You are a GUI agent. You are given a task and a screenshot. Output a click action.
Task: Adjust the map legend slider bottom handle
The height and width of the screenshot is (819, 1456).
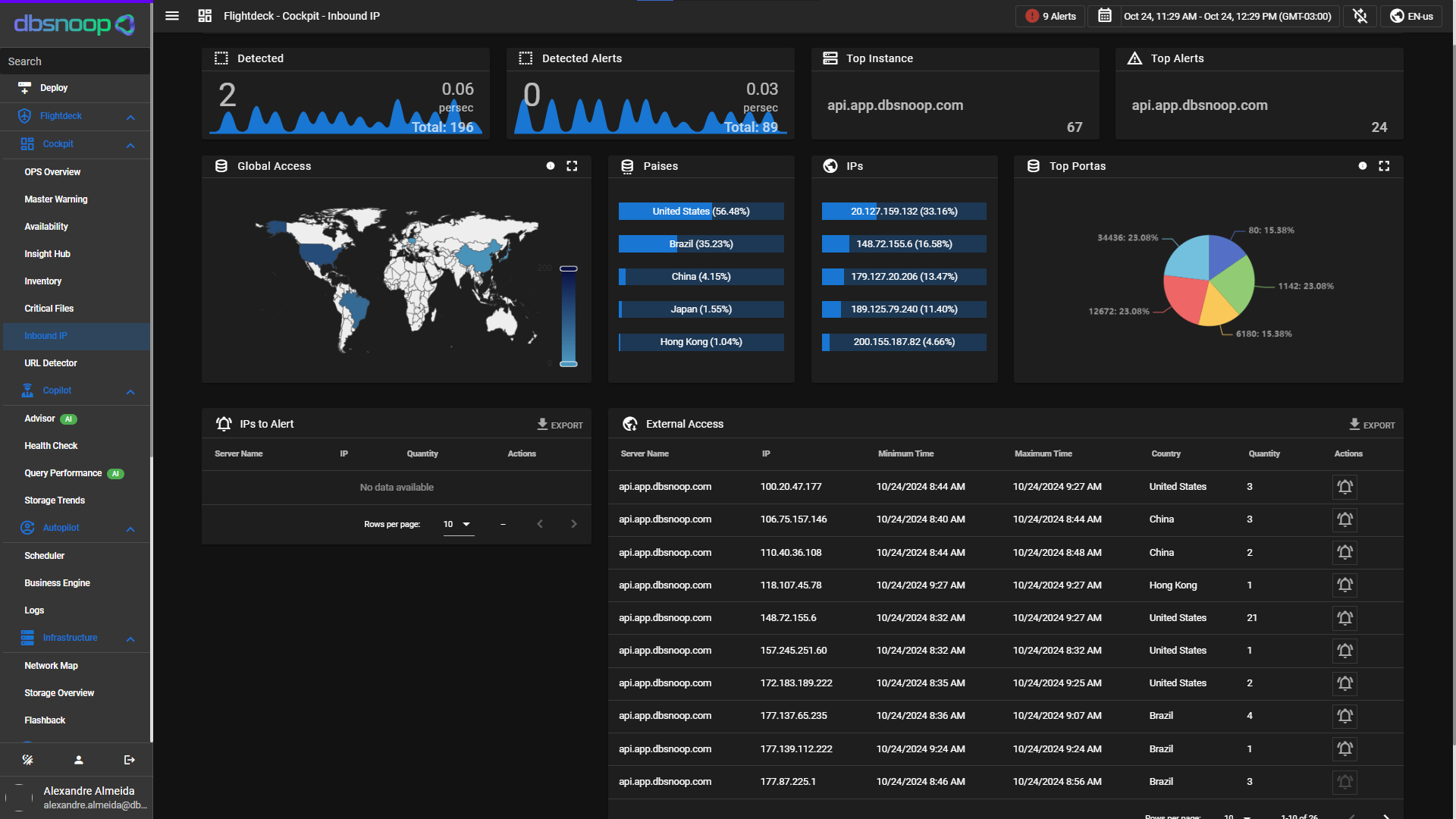pyautogui.click(x=569, y=364)
